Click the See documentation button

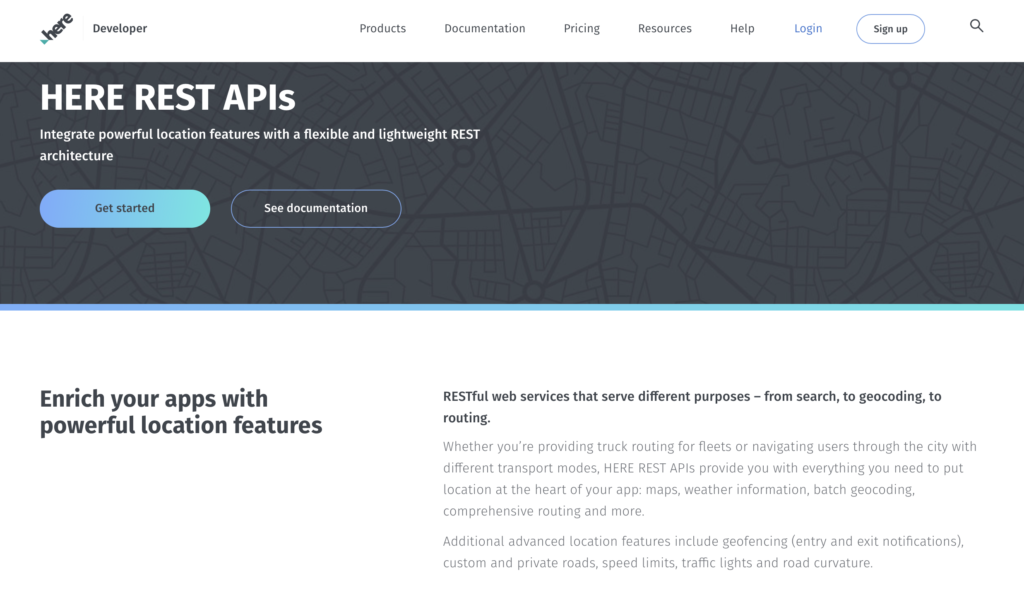(x=316, y=208)
